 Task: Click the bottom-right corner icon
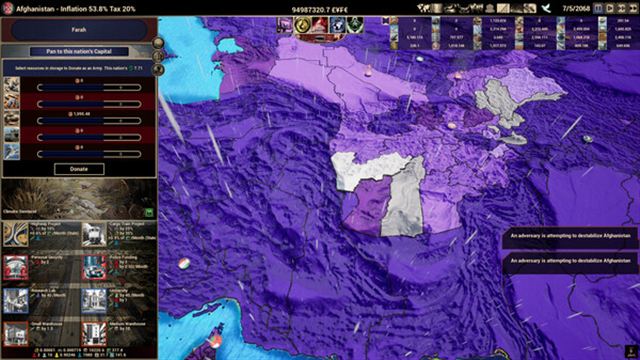click(631, 351)
